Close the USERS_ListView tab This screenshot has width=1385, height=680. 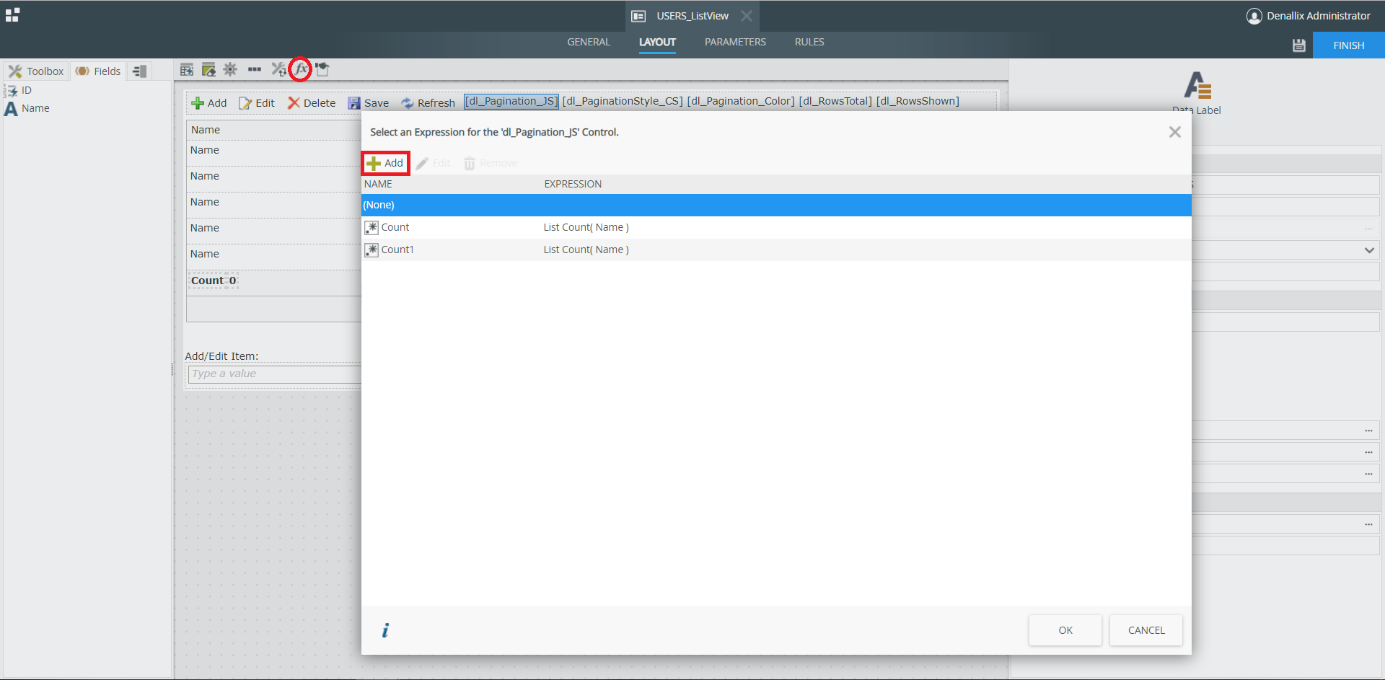coord(746,16)
